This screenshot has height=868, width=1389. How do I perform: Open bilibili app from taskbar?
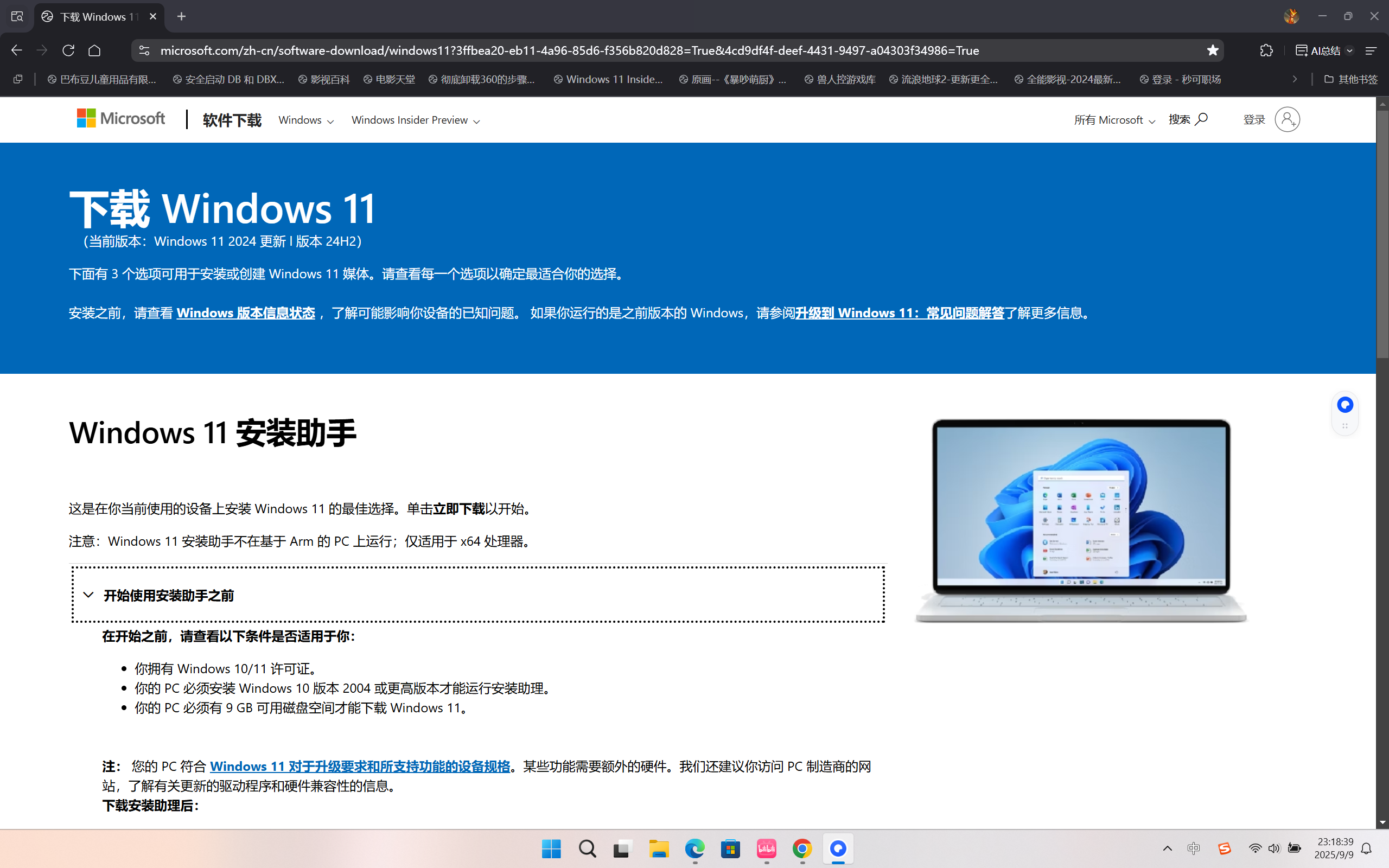(766, 848)
